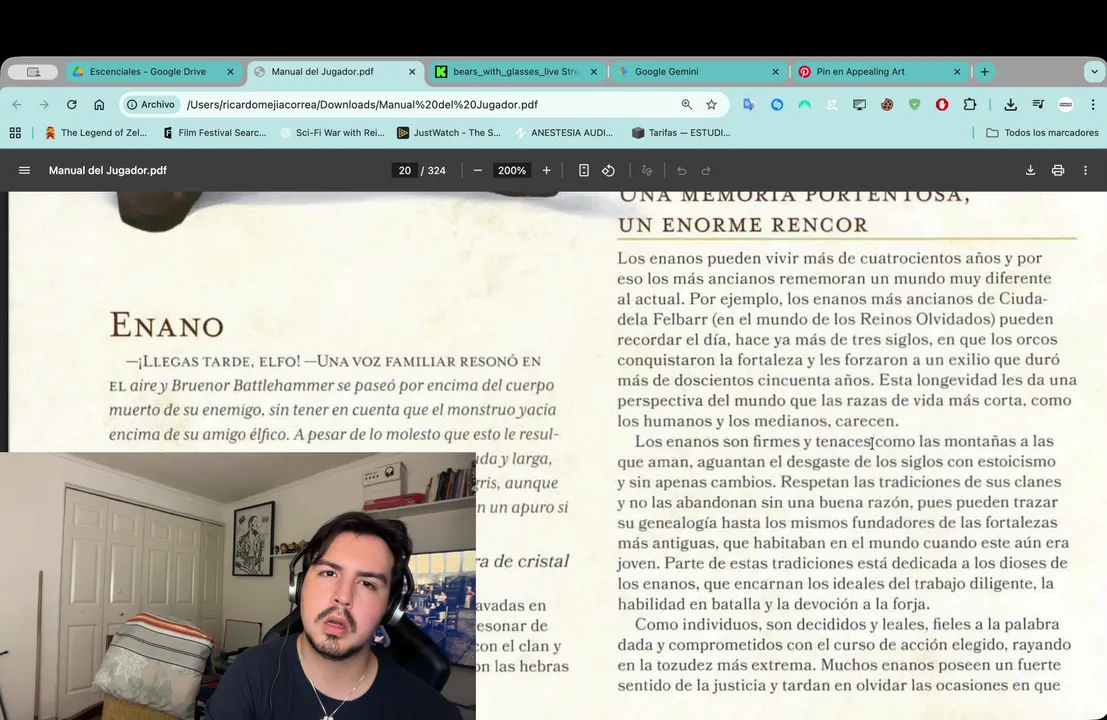
Task: Close the Pin en Appealing Art tab
Action: 957,71
